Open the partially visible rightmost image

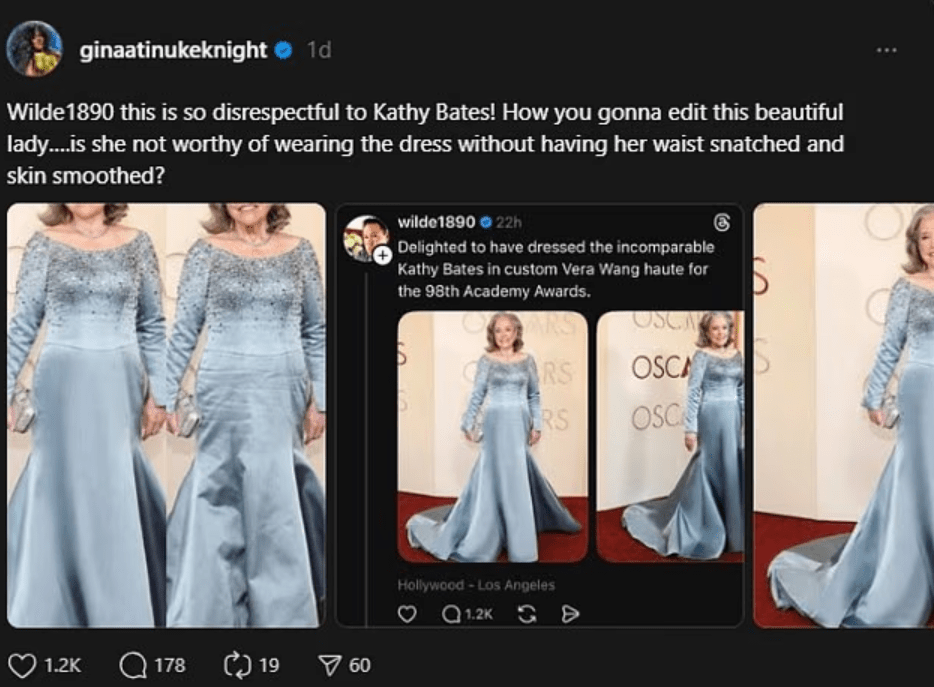[843, 415]
